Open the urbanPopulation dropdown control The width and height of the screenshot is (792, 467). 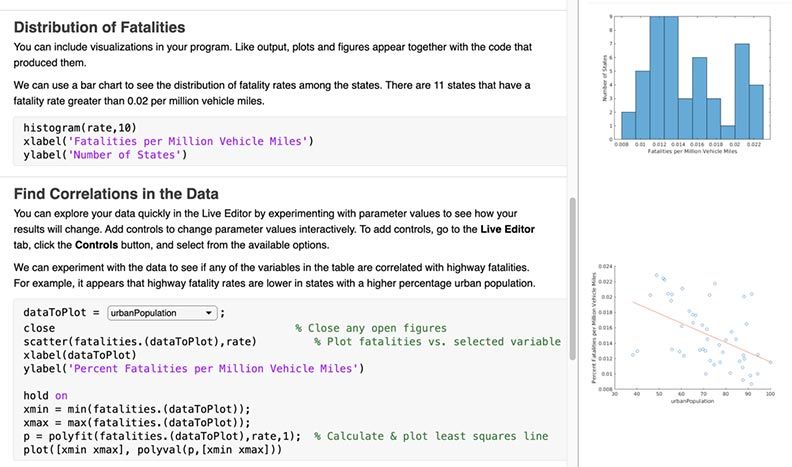click(x=162, y=313)
